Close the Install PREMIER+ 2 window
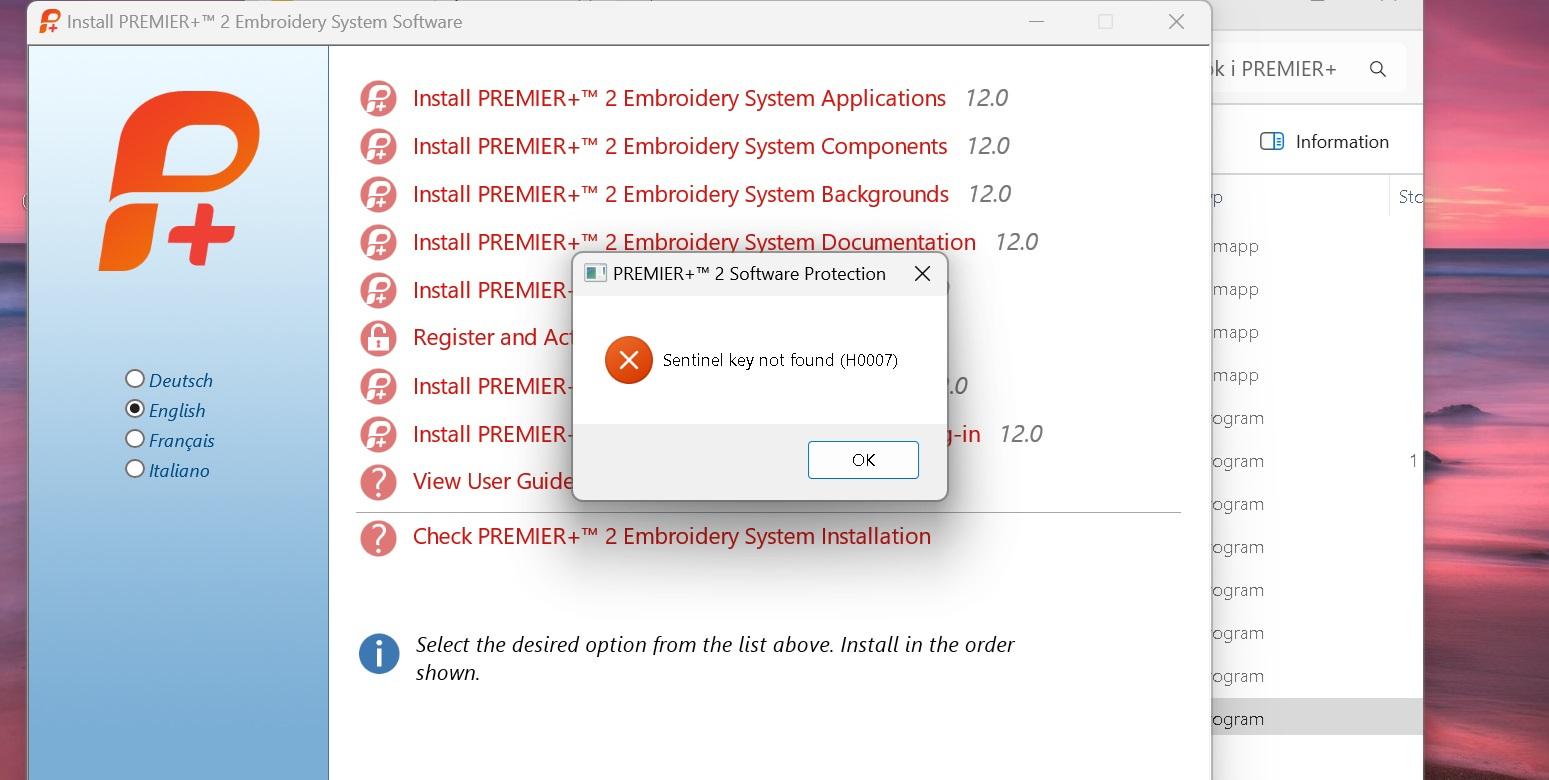The width and height of the screenshot is (1549, 780). [x=1176, y=22]
